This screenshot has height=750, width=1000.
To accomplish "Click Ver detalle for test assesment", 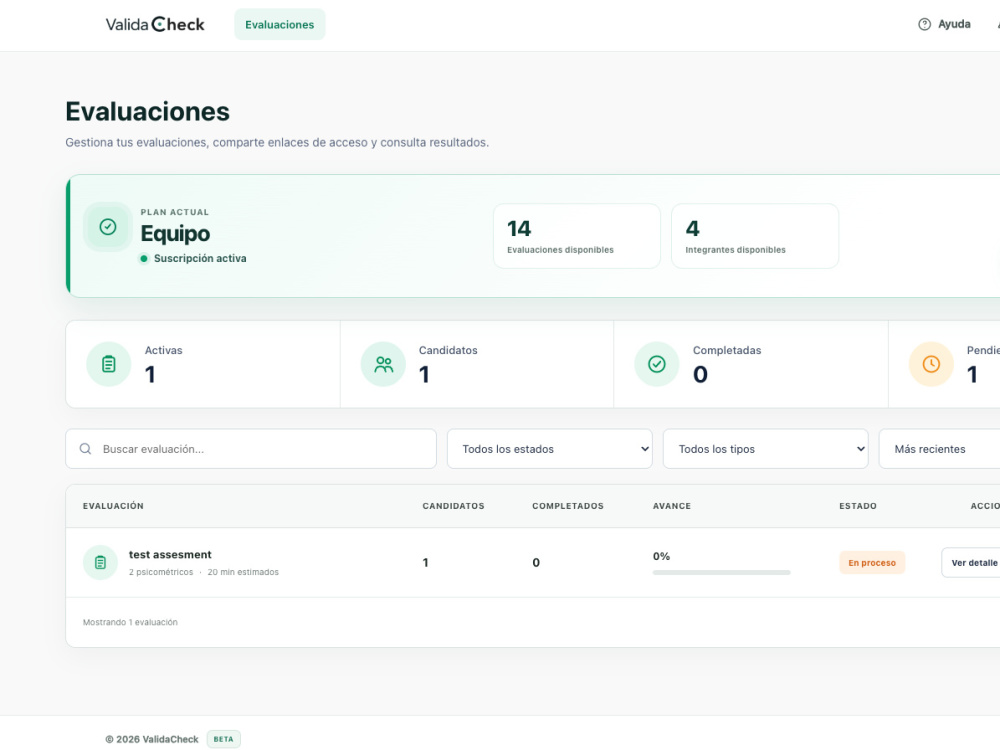I will [x=971, y=562].
